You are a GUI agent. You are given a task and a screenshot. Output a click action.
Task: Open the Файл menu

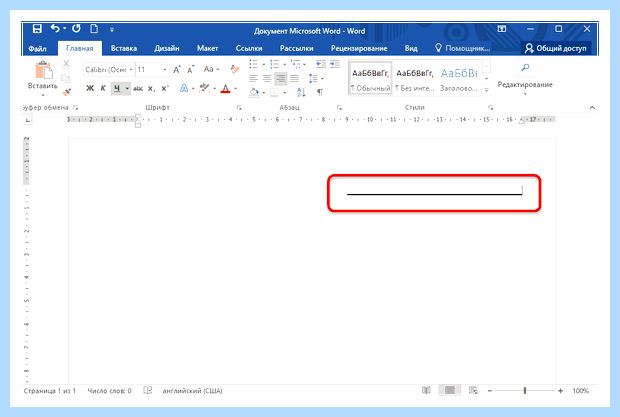[37, 48]
